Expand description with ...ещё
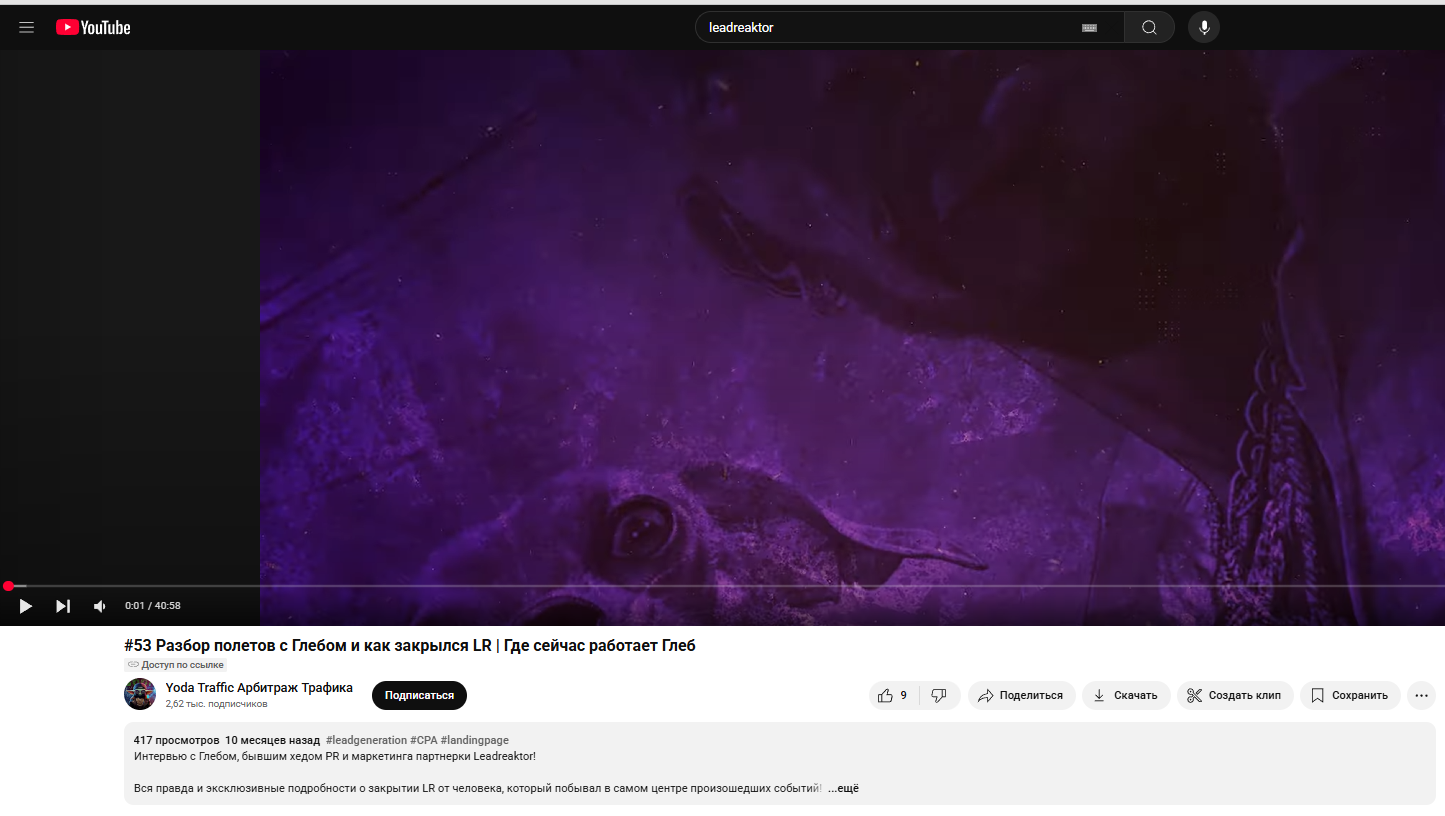 (843, 789)
